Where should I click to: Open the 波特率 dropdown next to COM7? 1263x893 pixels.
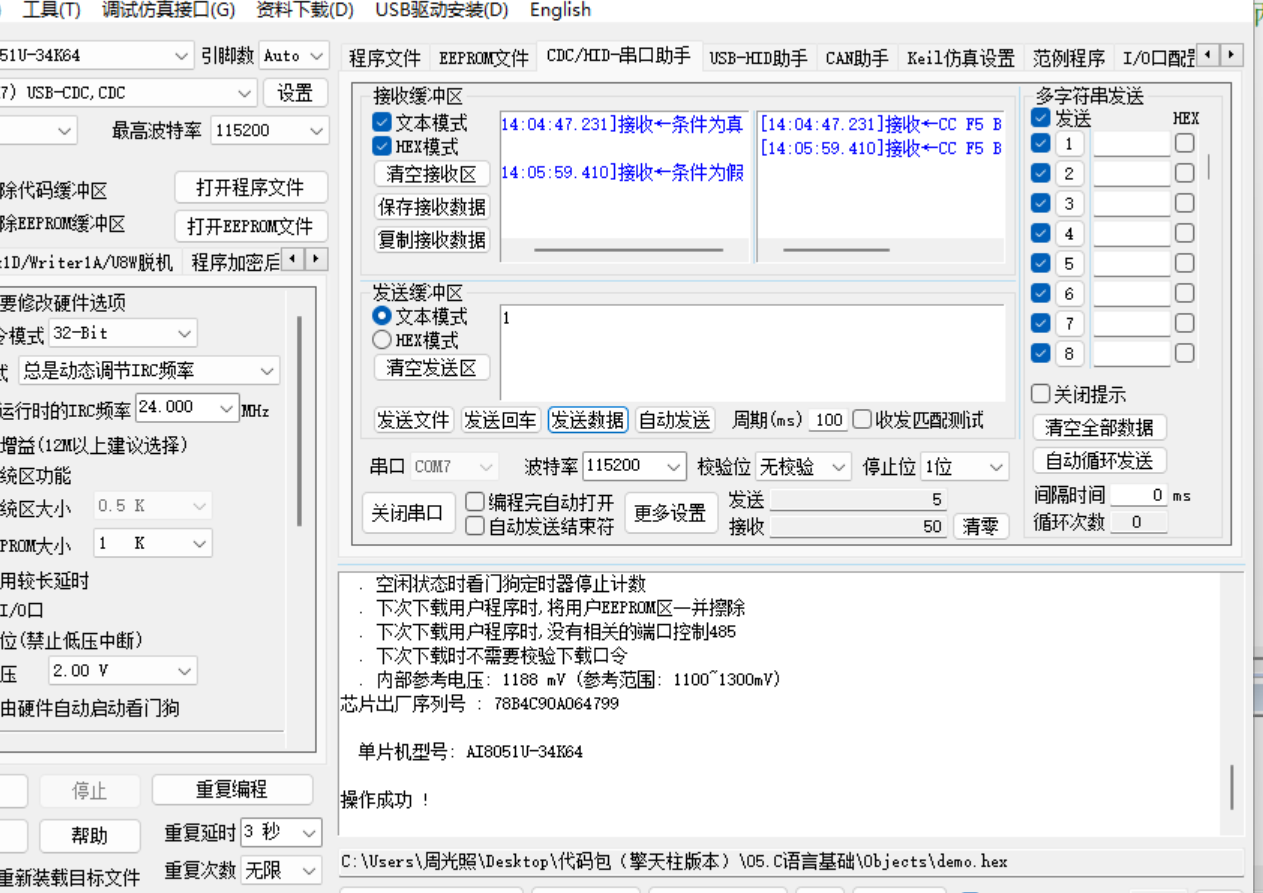673,467
